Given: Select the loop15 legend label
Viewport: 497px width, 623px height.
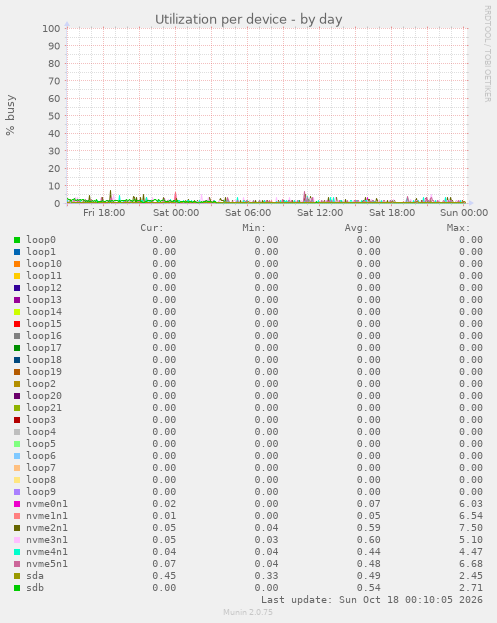Looking at the screenshot, I should 44,324.
